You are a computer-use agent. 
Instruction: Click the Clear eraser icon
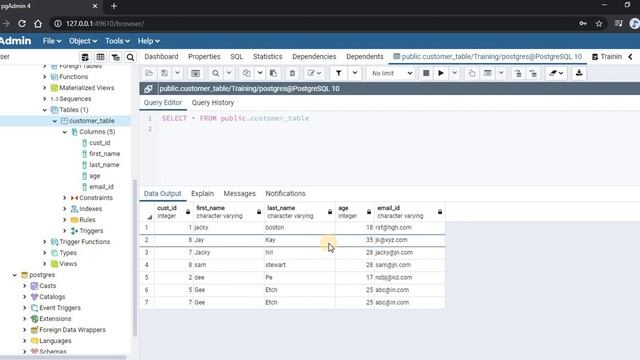point(556,73)
